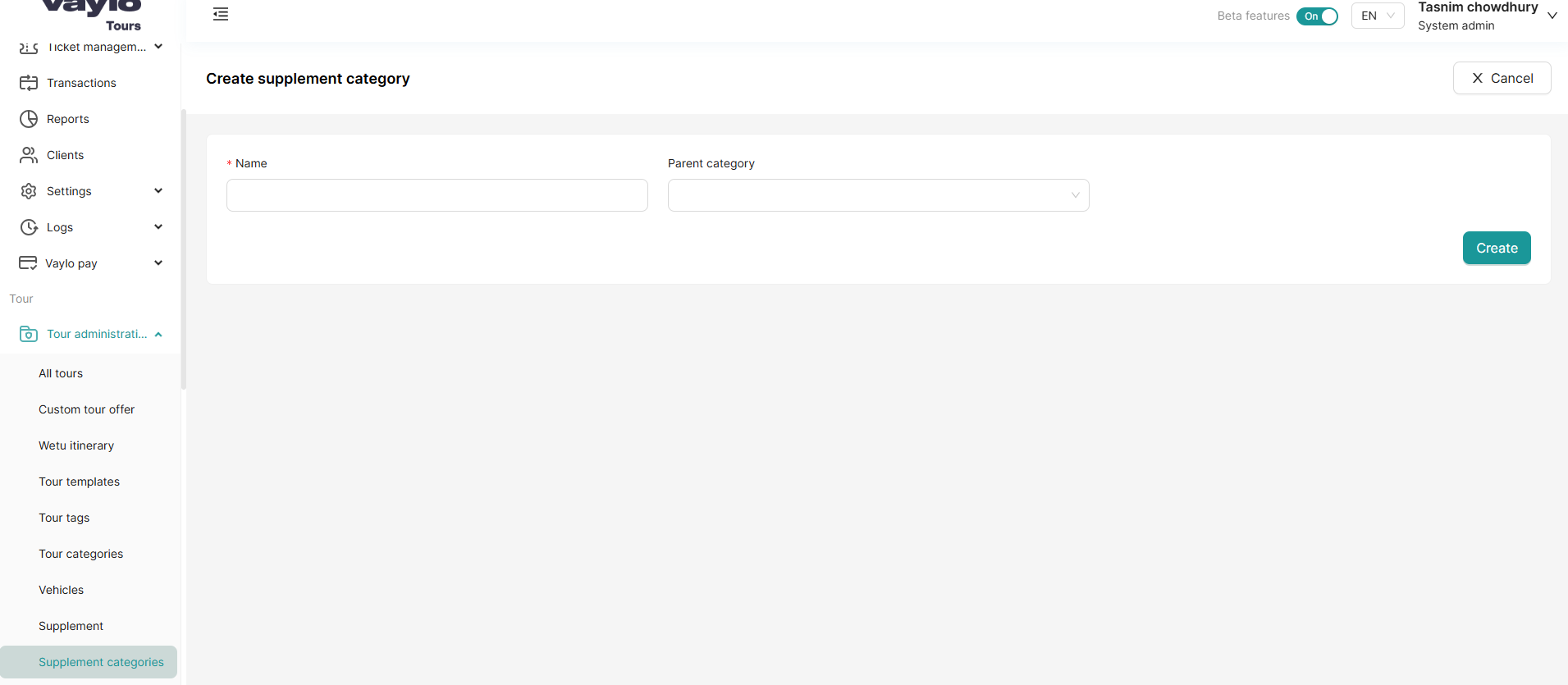The width and height of the screenshot is (1568, 685).
Task: Click the Clients people icon
Action: (29, 155)
